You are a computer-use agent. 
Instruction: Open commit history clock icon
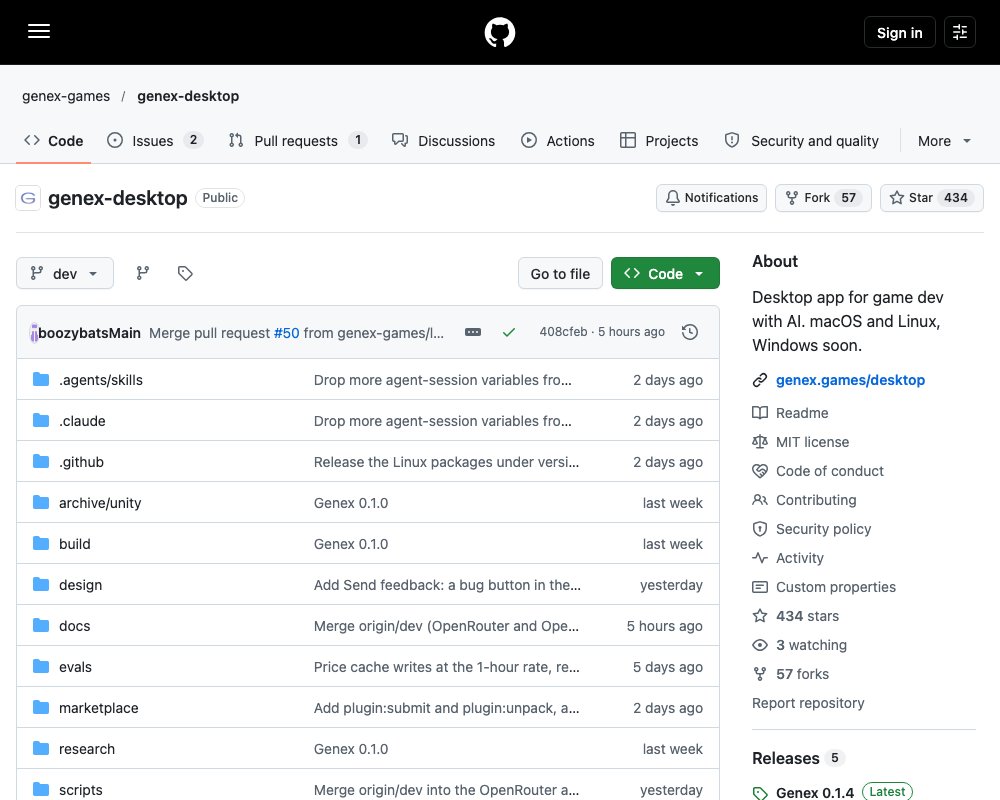(x=690, y=332)
